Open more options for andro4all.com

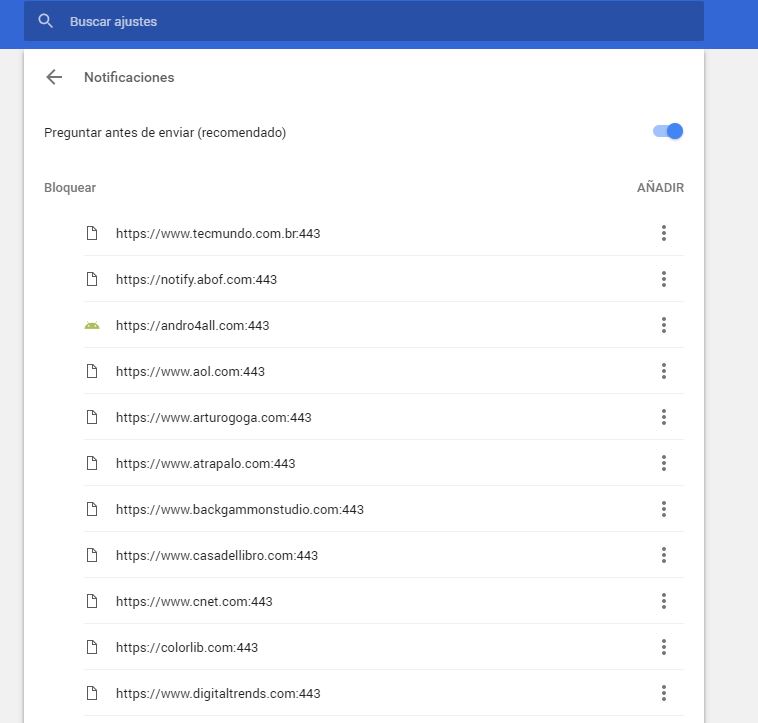point(663,325)
